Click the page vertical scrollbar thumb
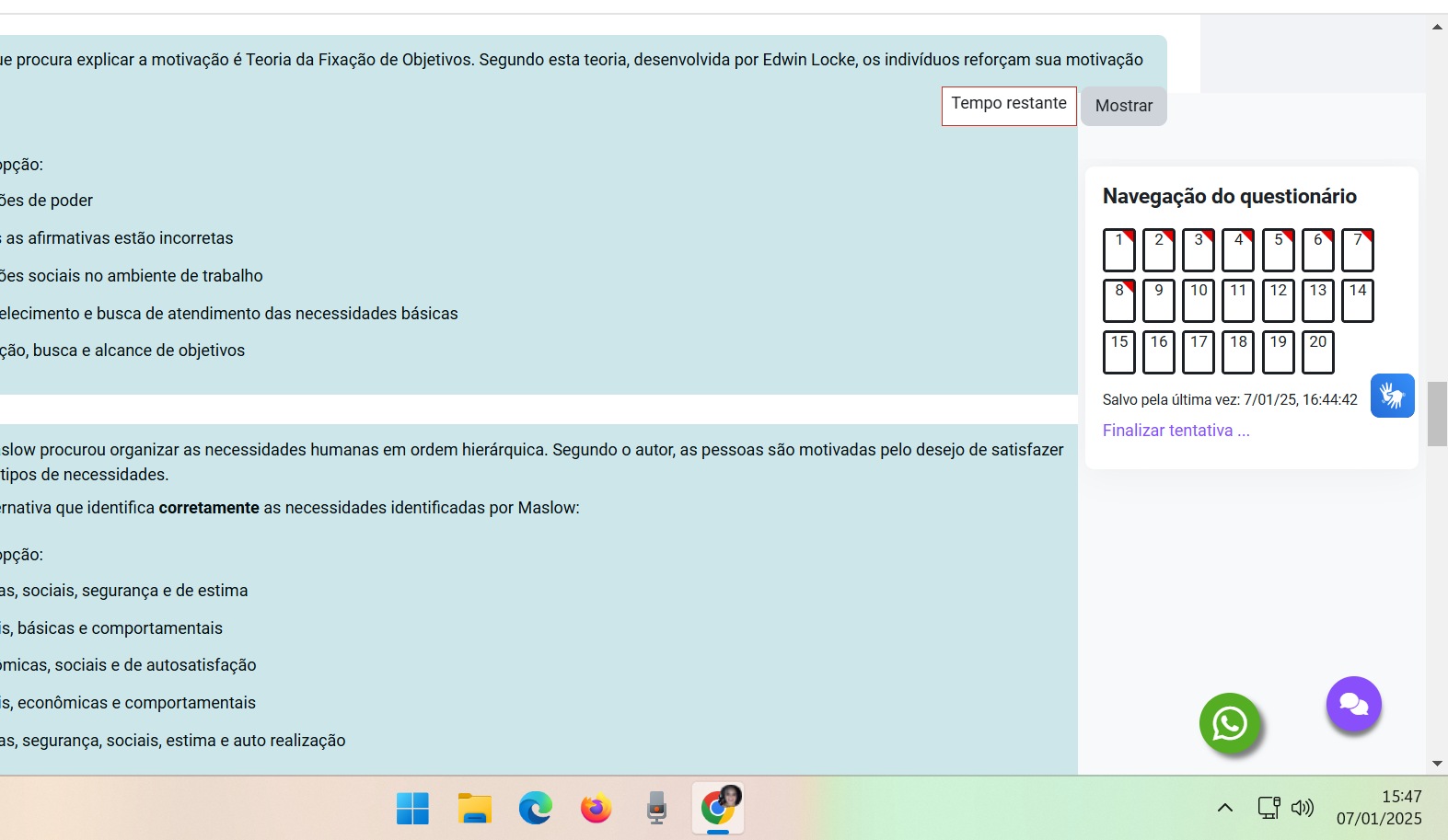This screenshot has height=840, width=1448. pyautogui.click(x=1437, y=414)
